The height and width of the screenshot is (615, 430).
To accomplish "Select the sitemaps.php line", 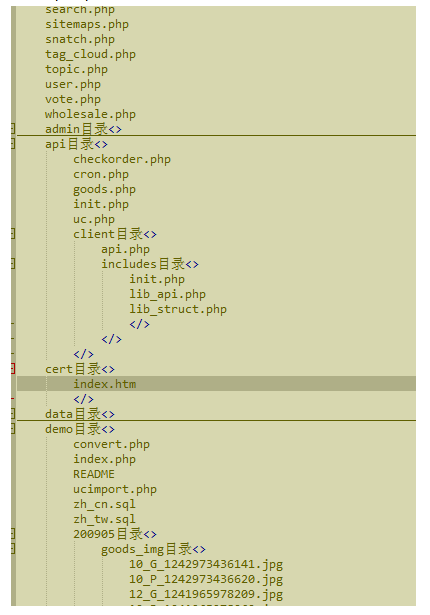I will [x=87, y=24].
